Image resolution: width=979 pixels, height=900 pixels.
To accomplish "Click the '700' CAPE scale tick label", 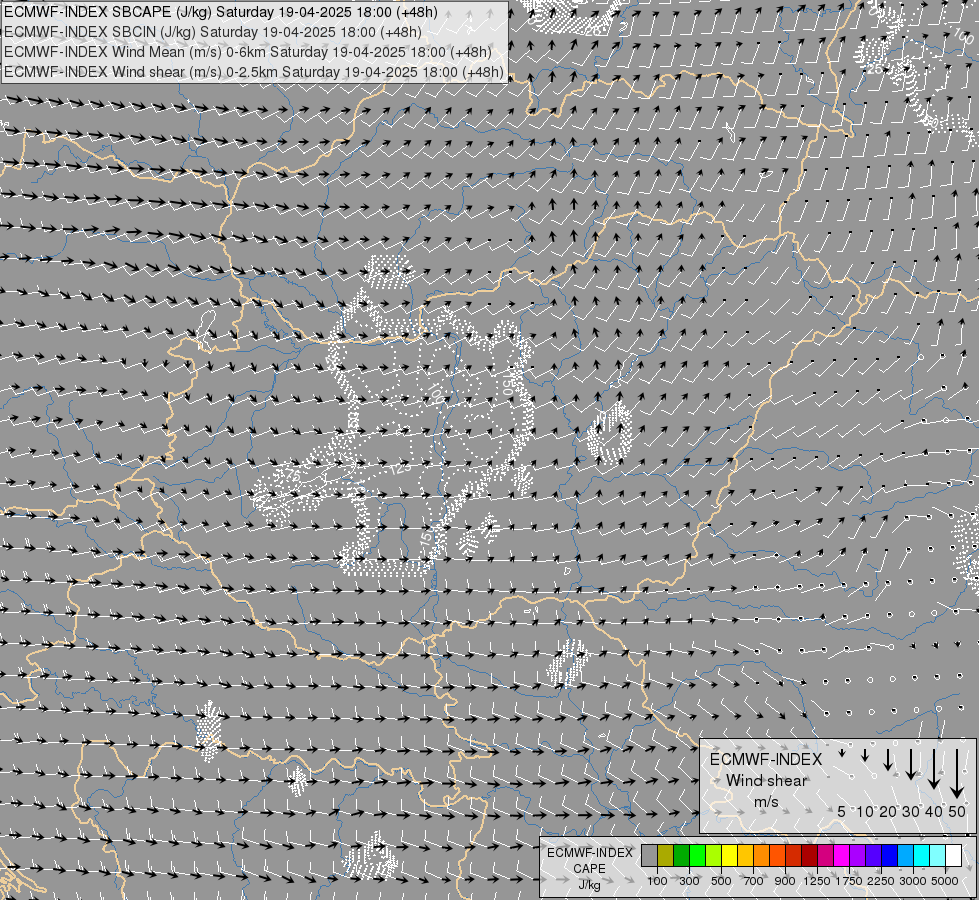I will pyautogui.click(x=754, y=881).
